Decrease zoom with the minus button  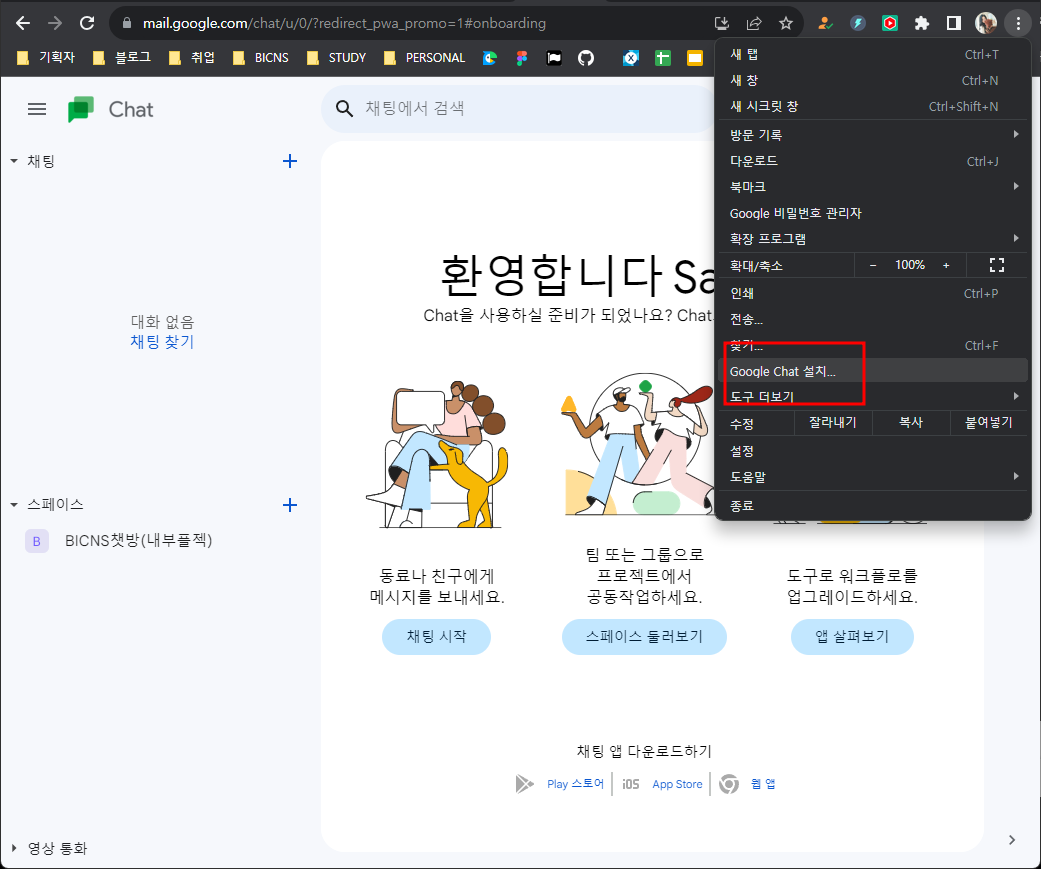click(873, 265)
